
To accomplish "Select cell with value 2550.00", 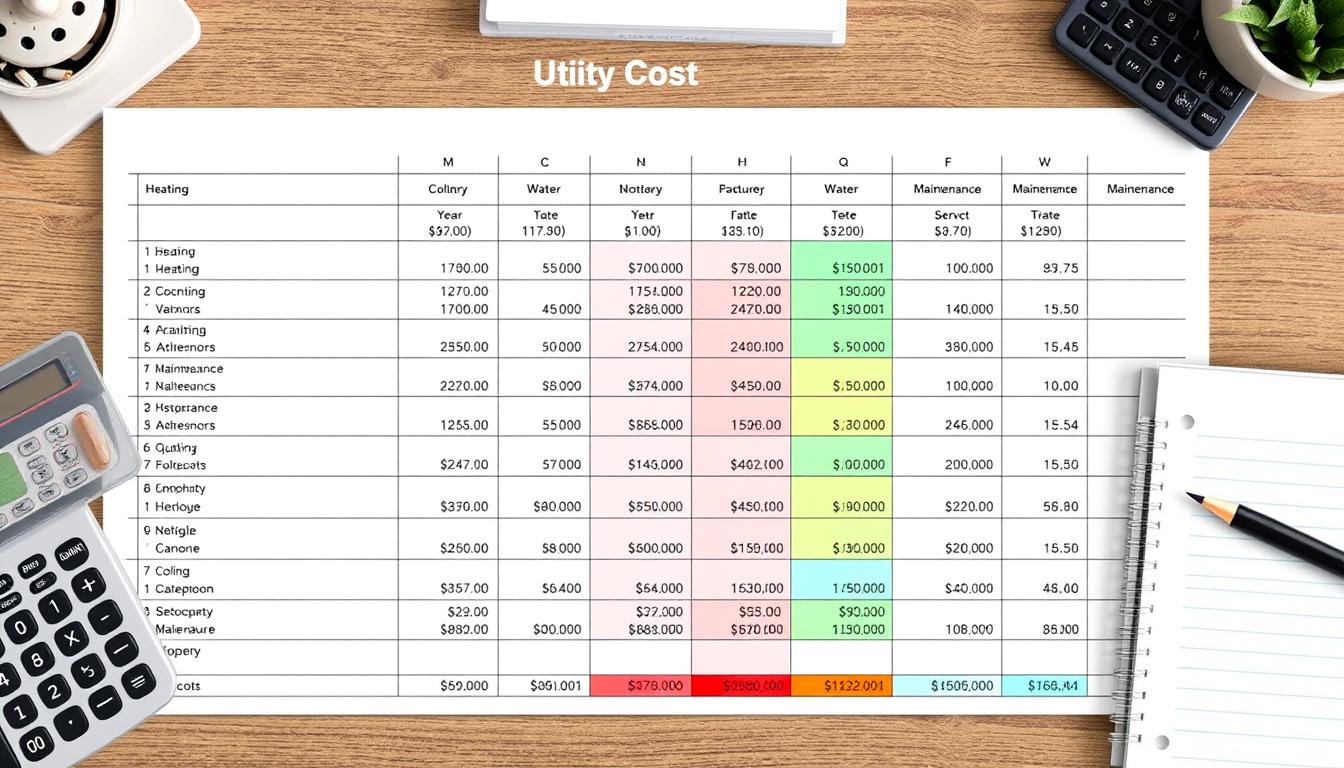I will [x=464, y=347].
